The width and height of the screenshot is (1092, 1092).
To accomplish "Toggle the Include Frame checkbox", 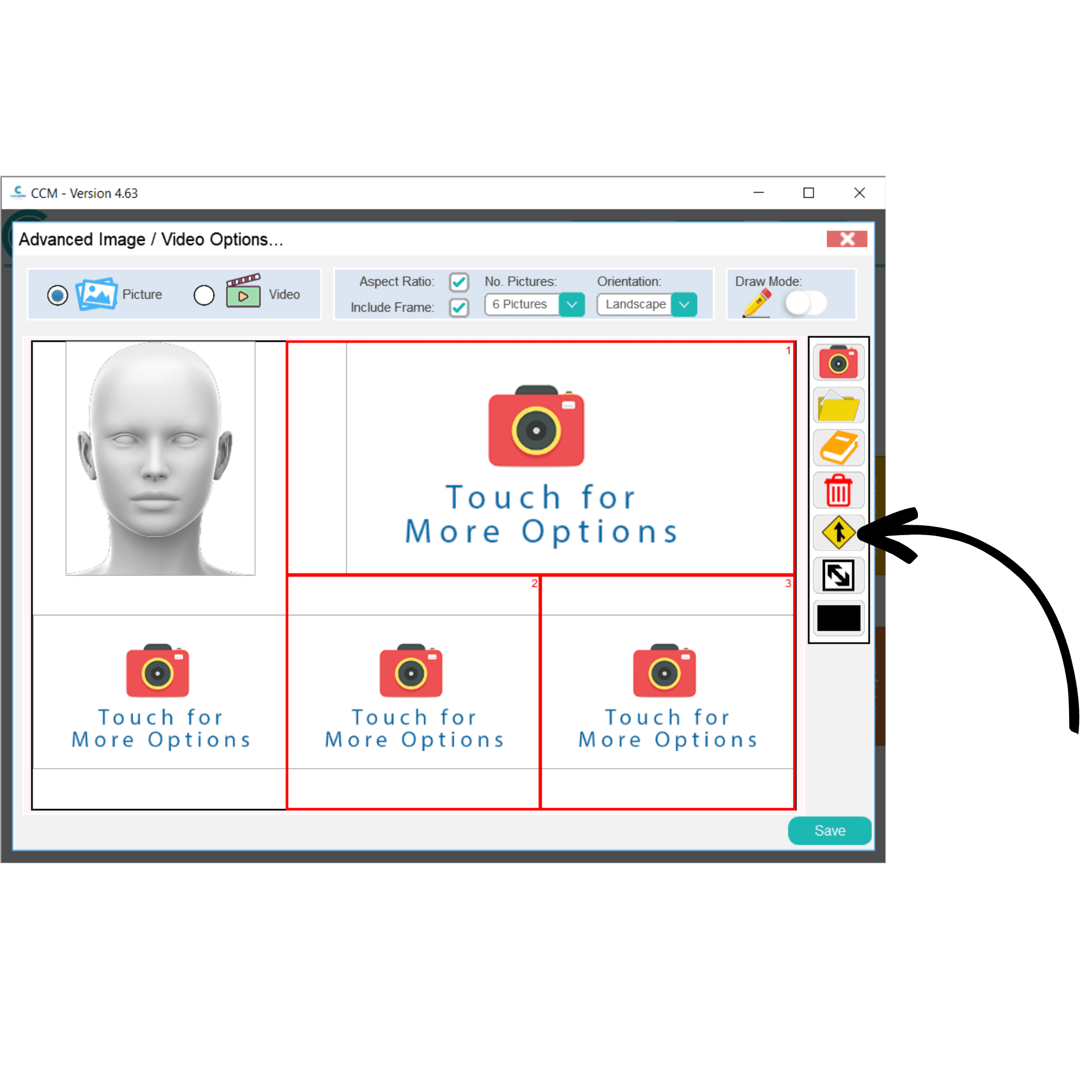I will pyautogui.click(x=459, y=307).
